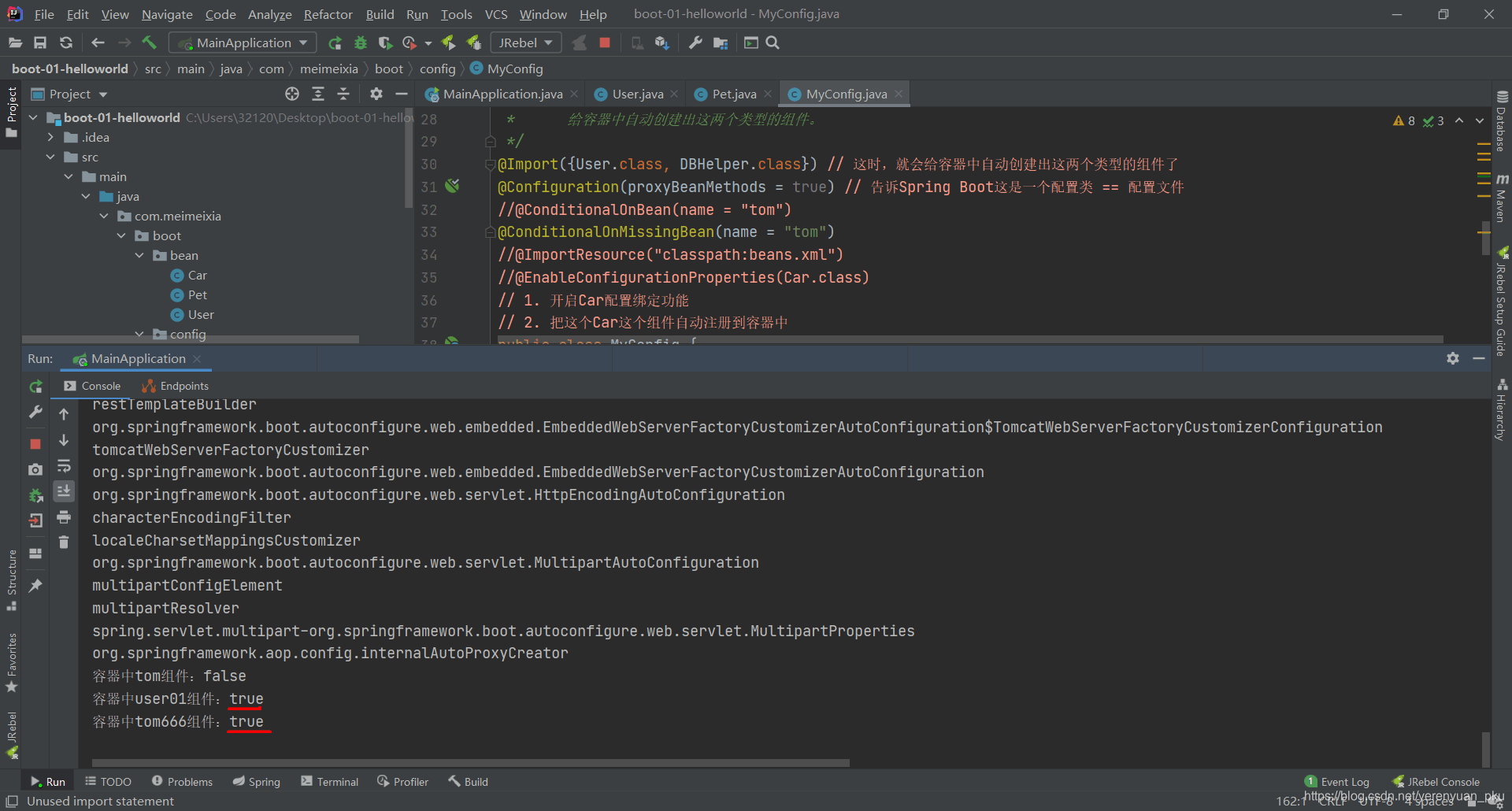Open the VCS menu

click(x=496, y=14)
